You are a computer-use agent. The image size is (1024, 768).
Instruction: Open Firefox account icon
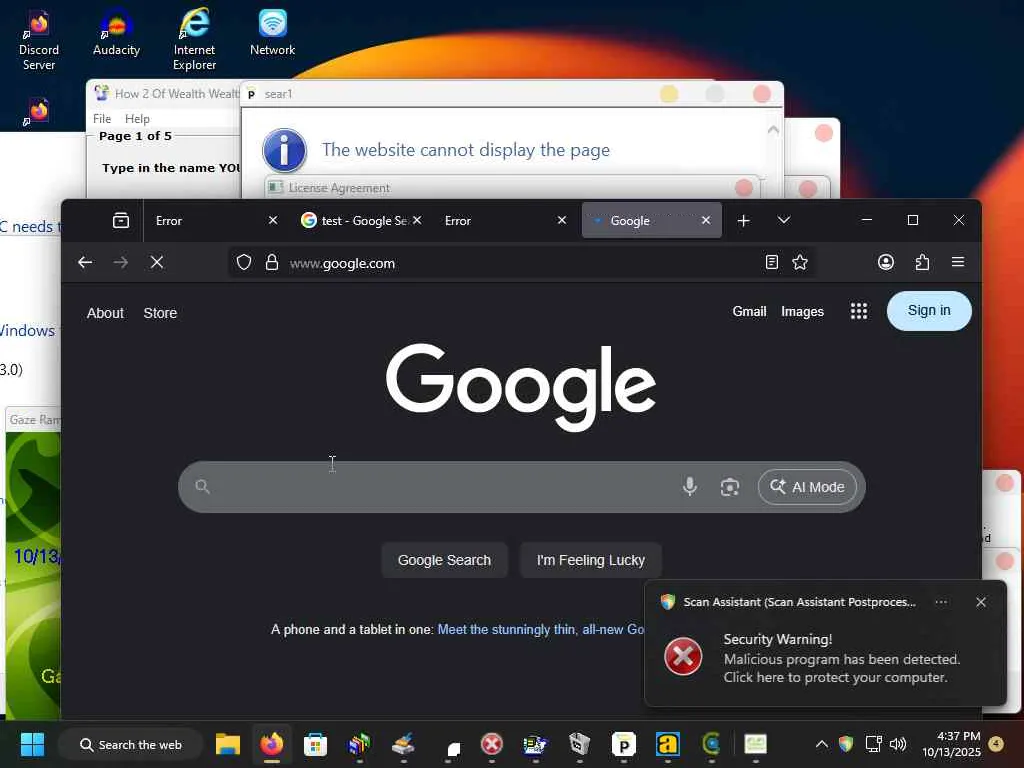pos(886,263)
